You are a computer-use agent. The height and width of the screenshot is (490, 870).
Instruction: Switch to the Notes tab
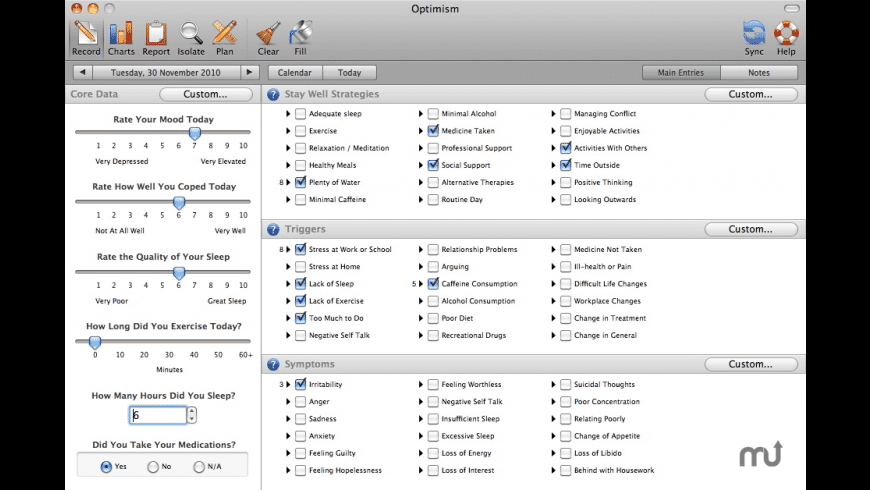(x=759, y=73)
